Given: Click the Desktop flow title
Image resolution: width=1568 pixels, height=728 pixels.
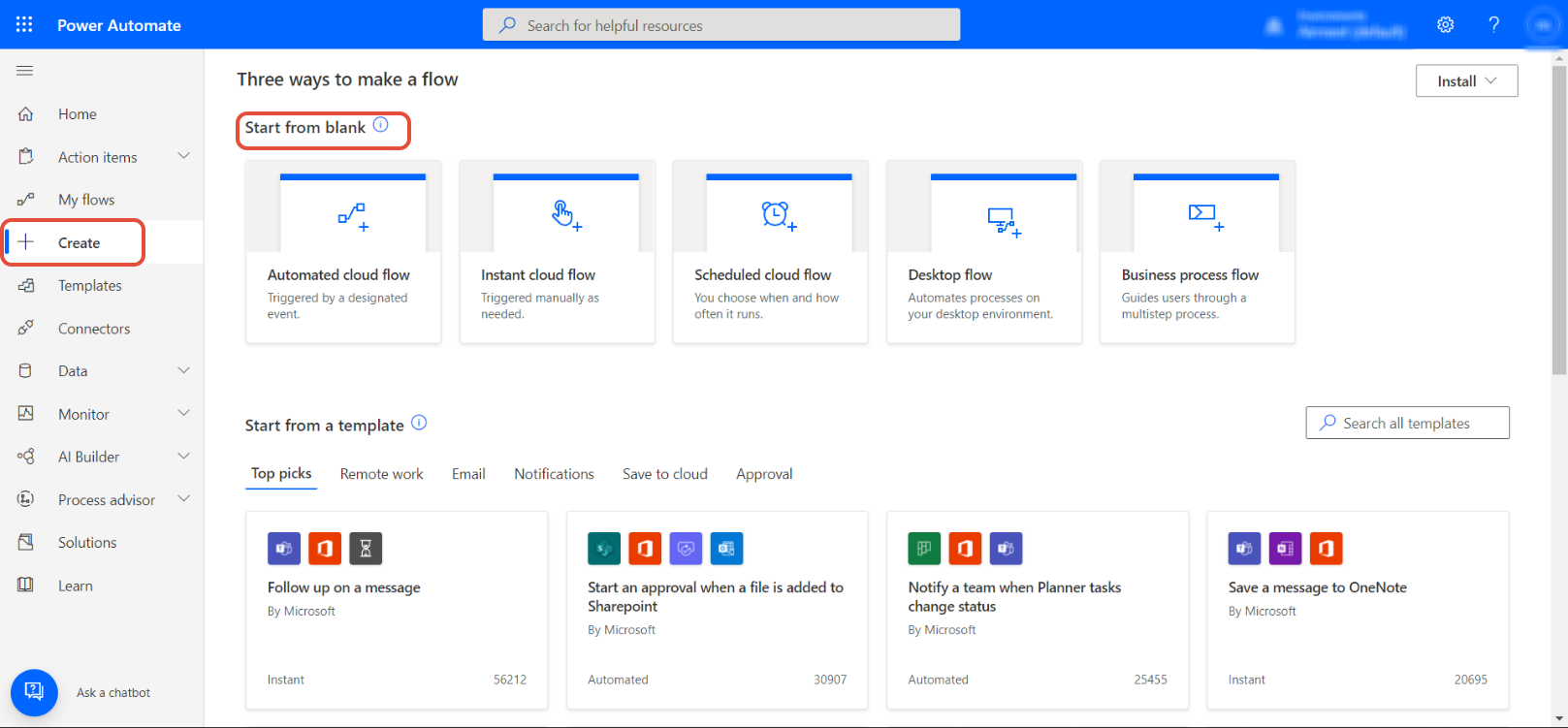Looking at the screenshot, I should pyautogui.click(x=949, y=275).
